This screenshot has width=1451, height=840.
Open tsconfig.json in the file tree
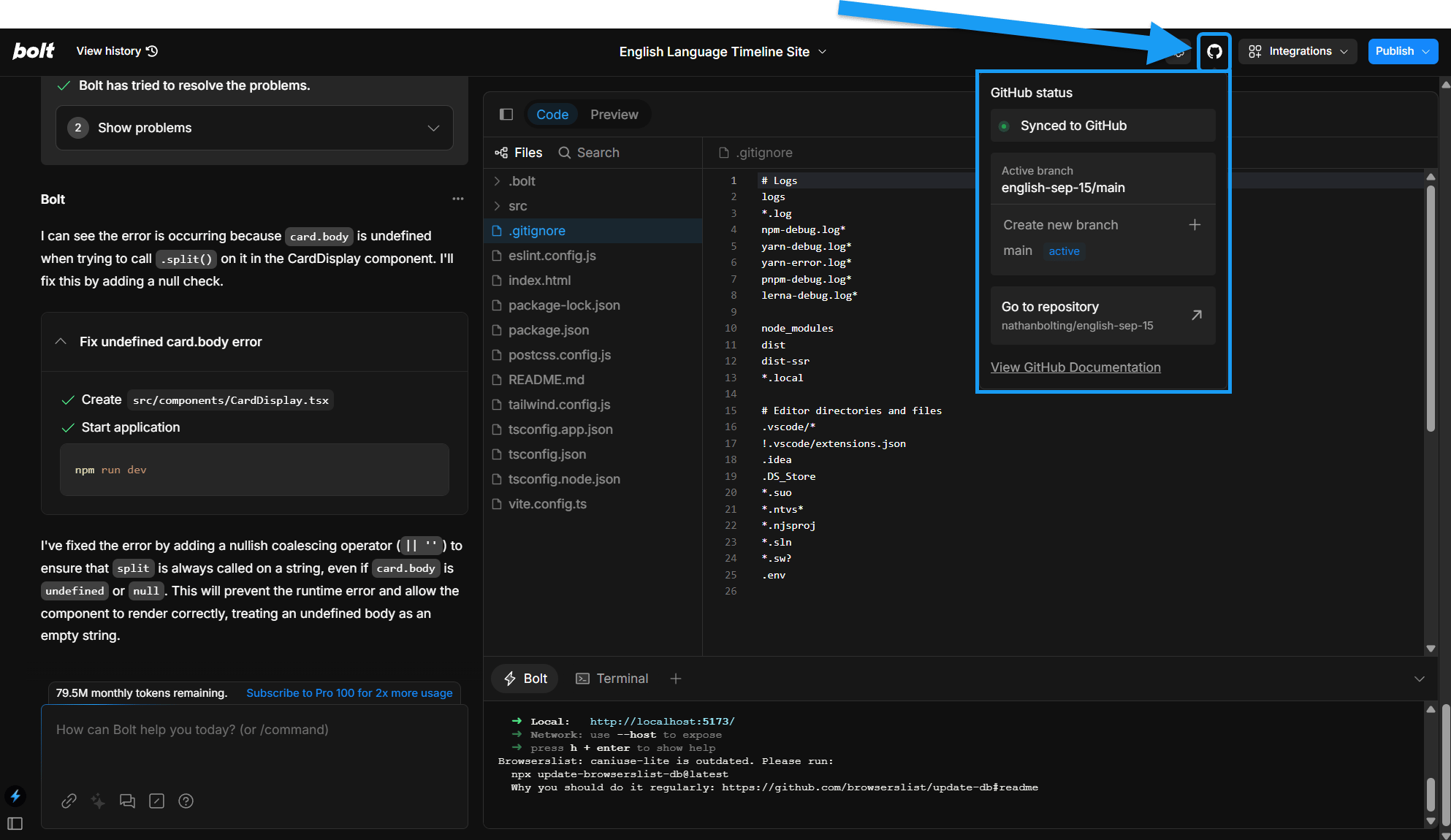pyautogui.click(x=593, y=454)
